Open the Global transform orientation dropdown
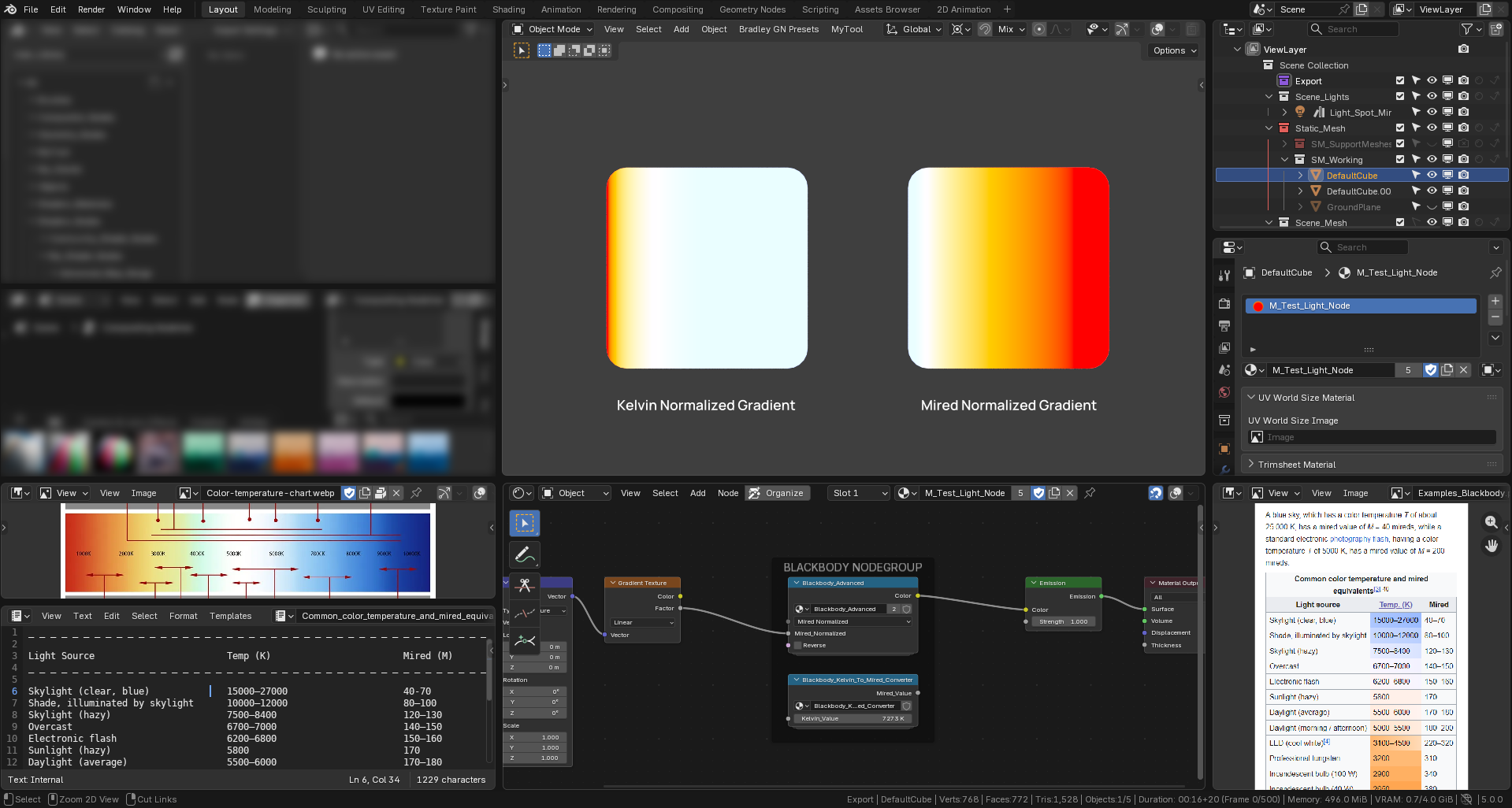The width and height of the screenshot is (1512, 808). pos(914,29)
